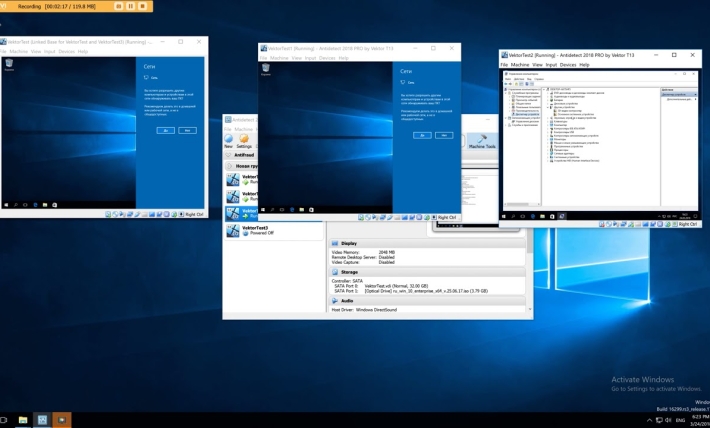Screen dimensions: 710x428
Task: Open Edge in the VektorTest1 guest taskbar
Action: 292,210
